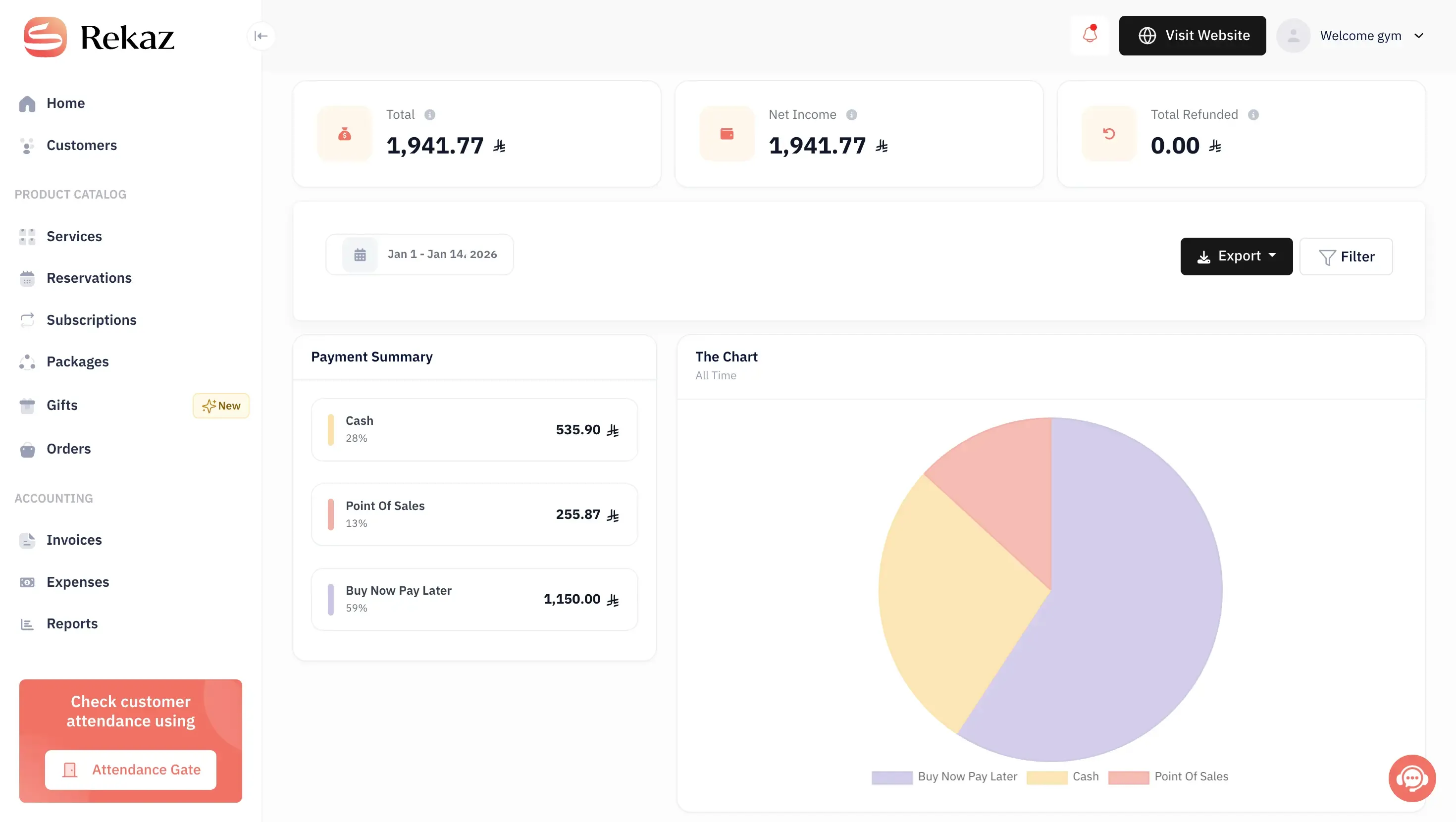This screenshot has height=822, width=1456.
Task: Open the Filter options
Action: (1346, 256)
